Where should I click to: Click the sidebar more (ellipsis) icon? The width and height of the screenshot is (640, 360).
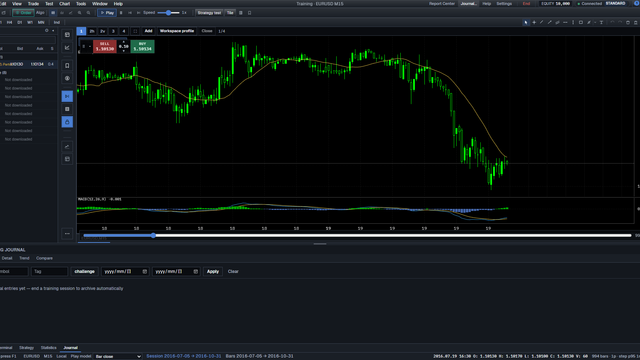67,234
